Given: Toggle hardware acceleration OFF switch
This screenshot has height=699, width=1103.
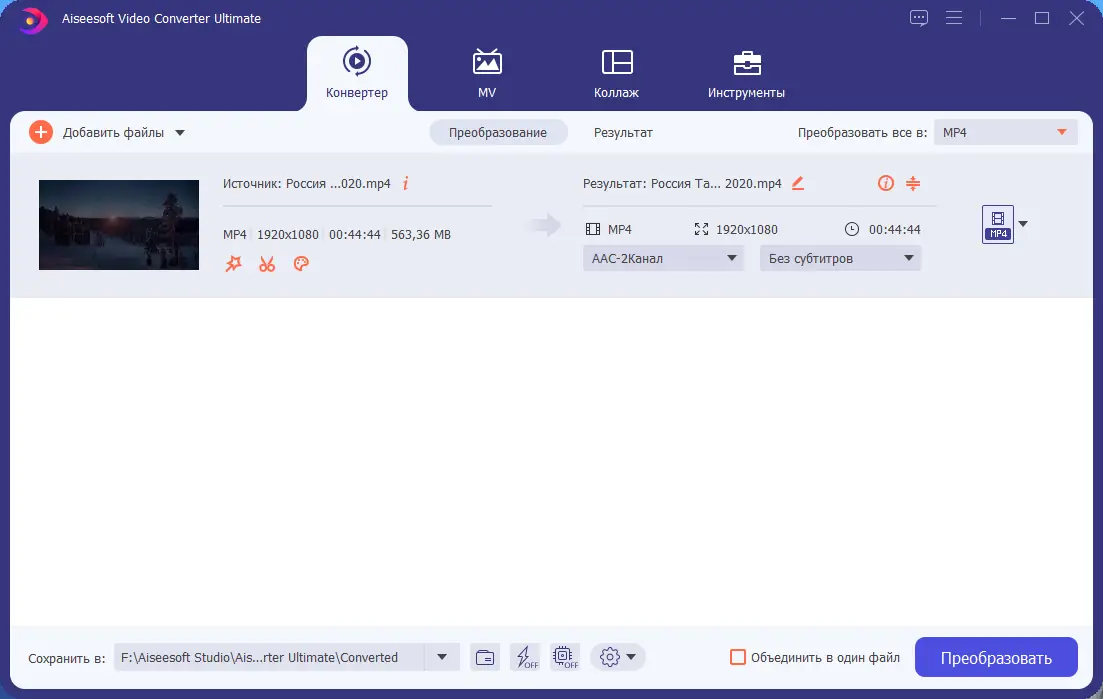Looking at the screenshot, I should (x=564, y=657).
